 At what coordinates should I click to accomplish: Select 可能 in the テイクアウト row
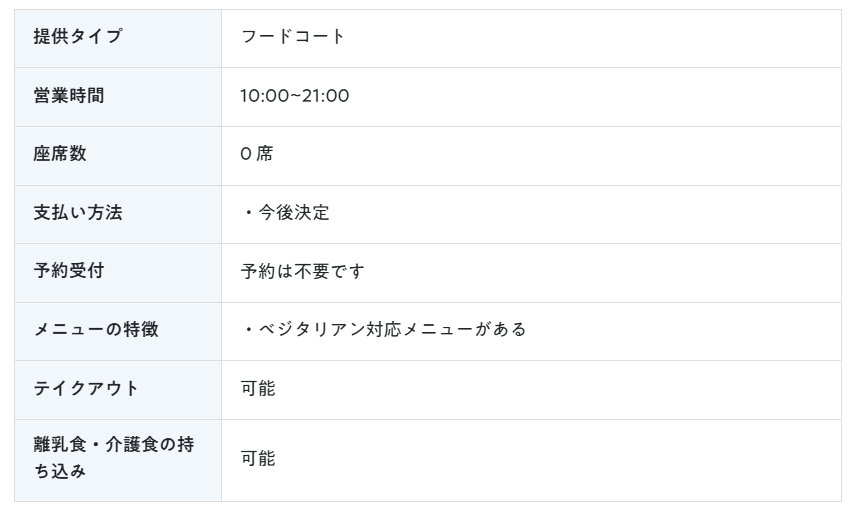[x=258, y=388]
